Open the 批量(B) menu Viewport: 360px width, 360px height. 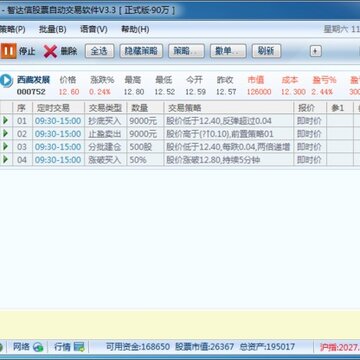point(52,29)
